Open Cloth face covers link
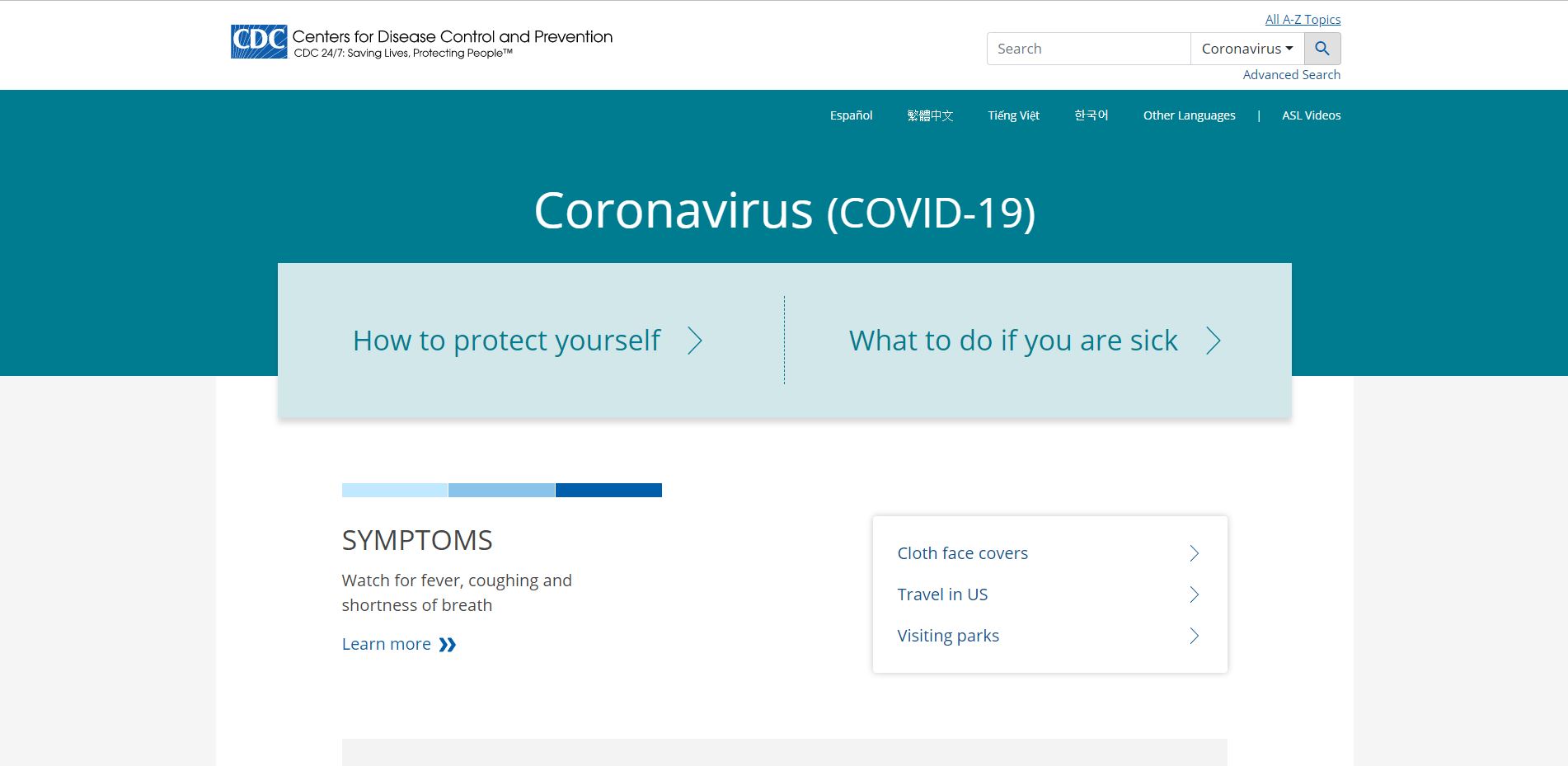Image resolution: width=1568 pixels, height=766 pixels. [x=962, y=553]
